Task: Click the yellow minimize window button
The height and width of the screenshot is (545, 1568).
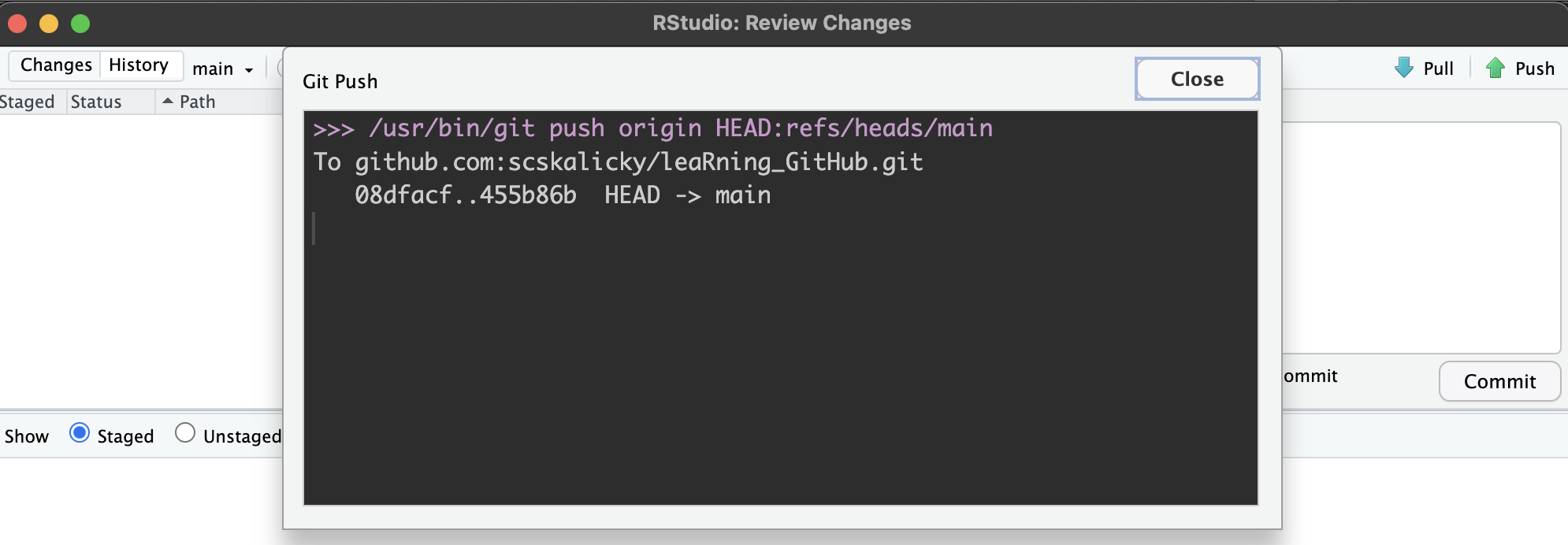Action: [49, 24]
